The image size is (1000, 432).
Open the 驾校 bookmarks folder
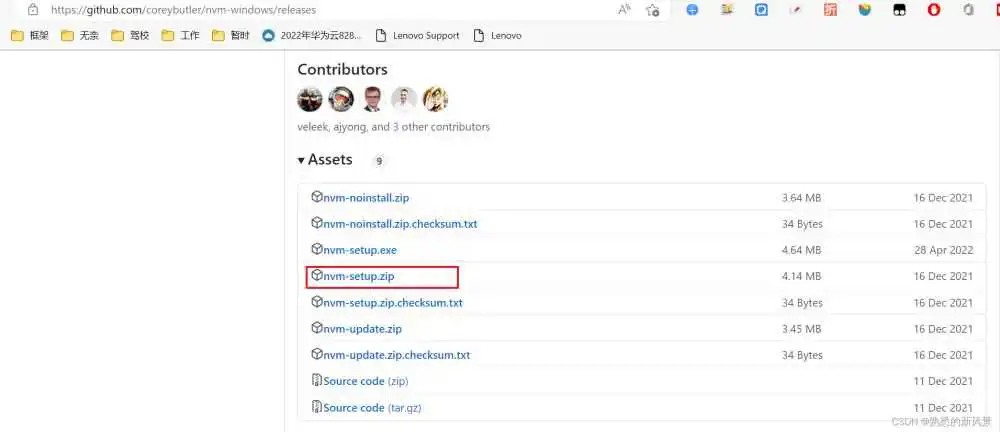tap(132, 35)
